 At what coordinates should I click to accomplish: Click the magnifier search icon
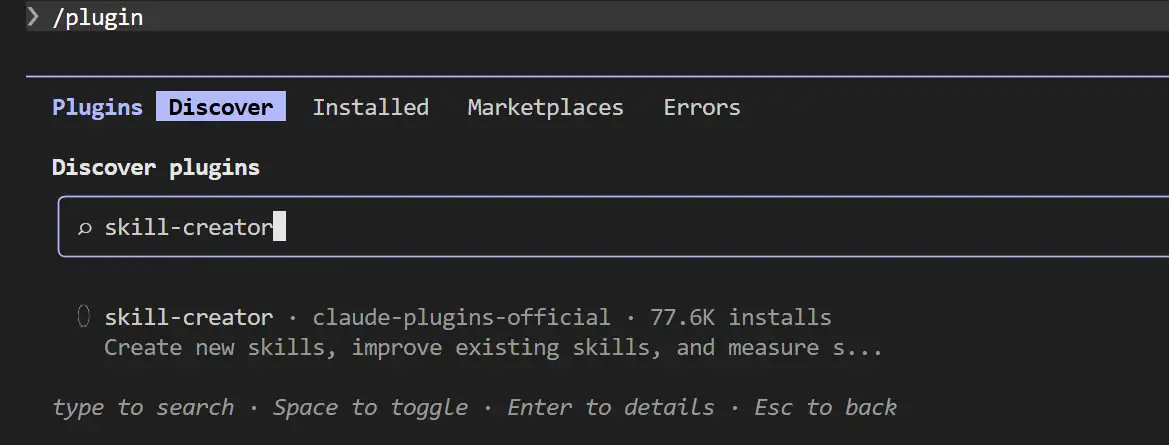pyautogui.click(x=85, y=228)
